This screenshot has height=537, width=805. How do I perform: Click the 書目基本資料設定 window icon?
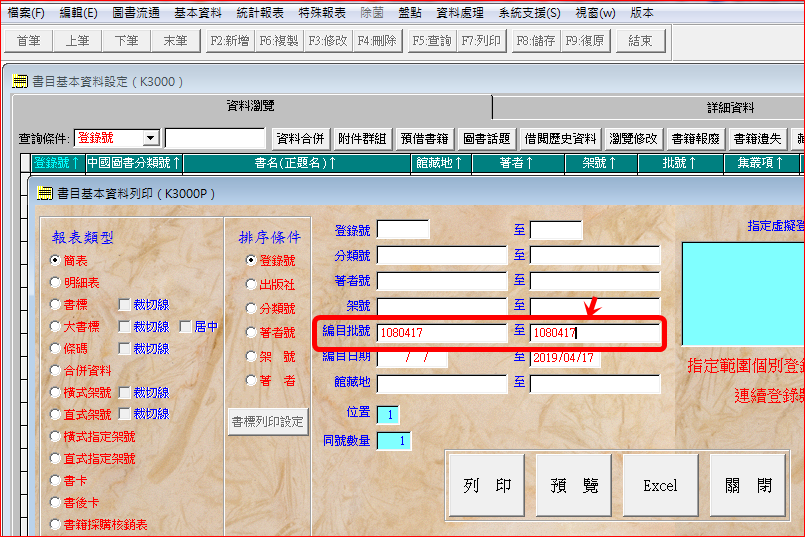(x=20, y=81)
